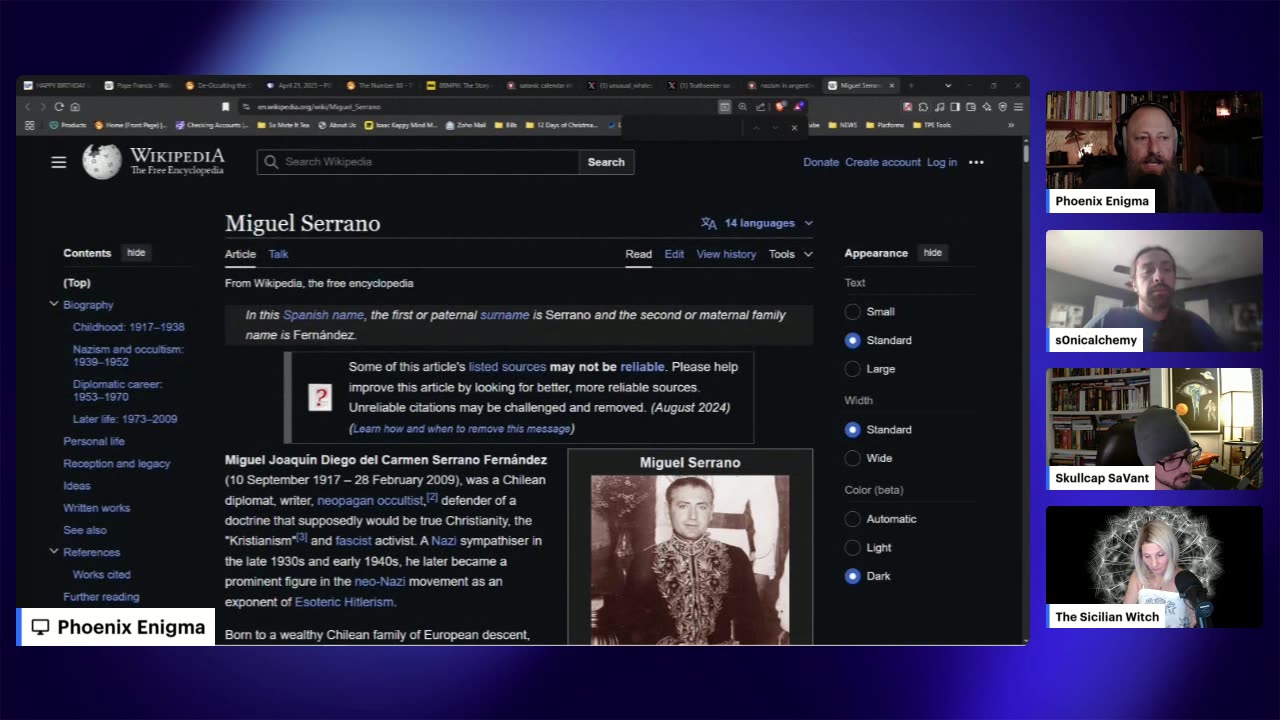Switch to the Pope Francis browser tab
The width and height of the screenshot is (1280, 720).
137,86
